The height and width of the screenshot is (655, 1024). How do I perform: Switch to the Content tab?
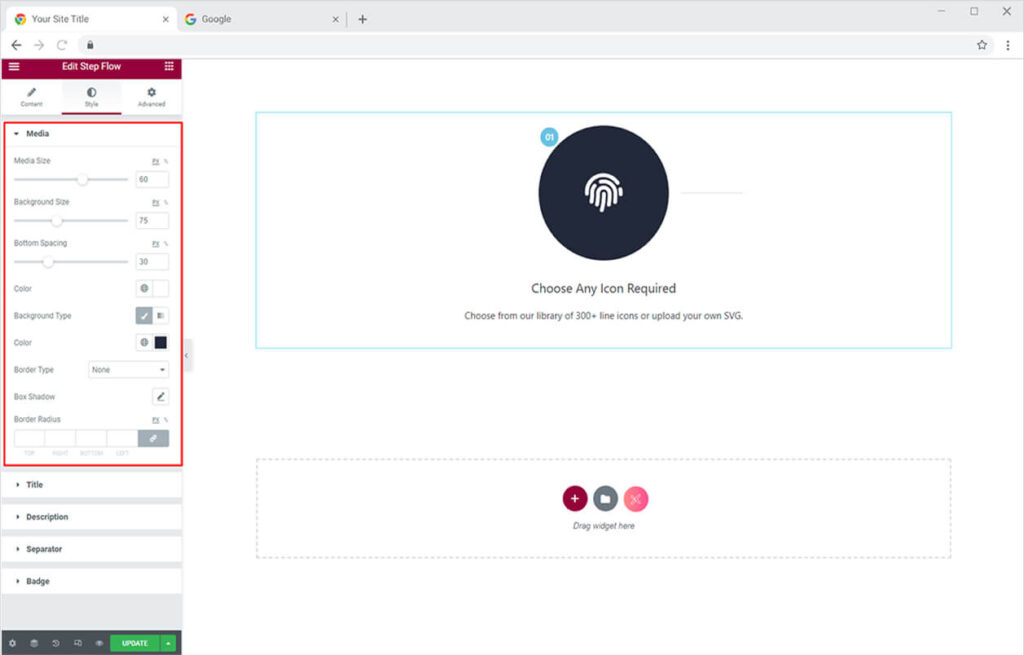31,97
